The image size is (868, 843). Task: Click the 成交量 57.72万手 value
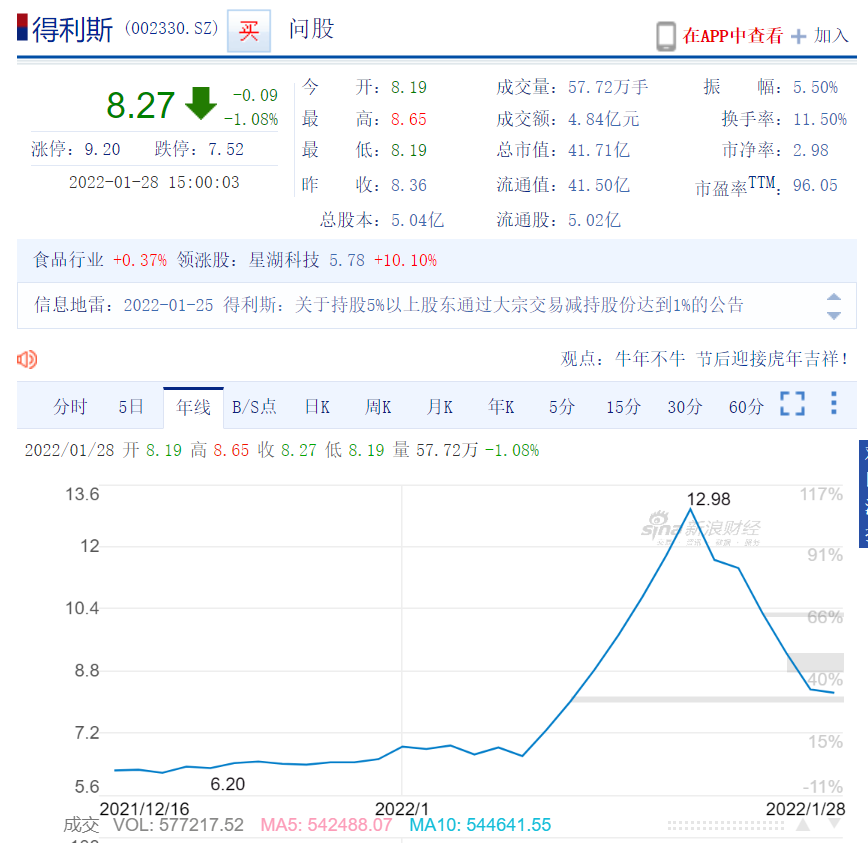tap(608, 87)
